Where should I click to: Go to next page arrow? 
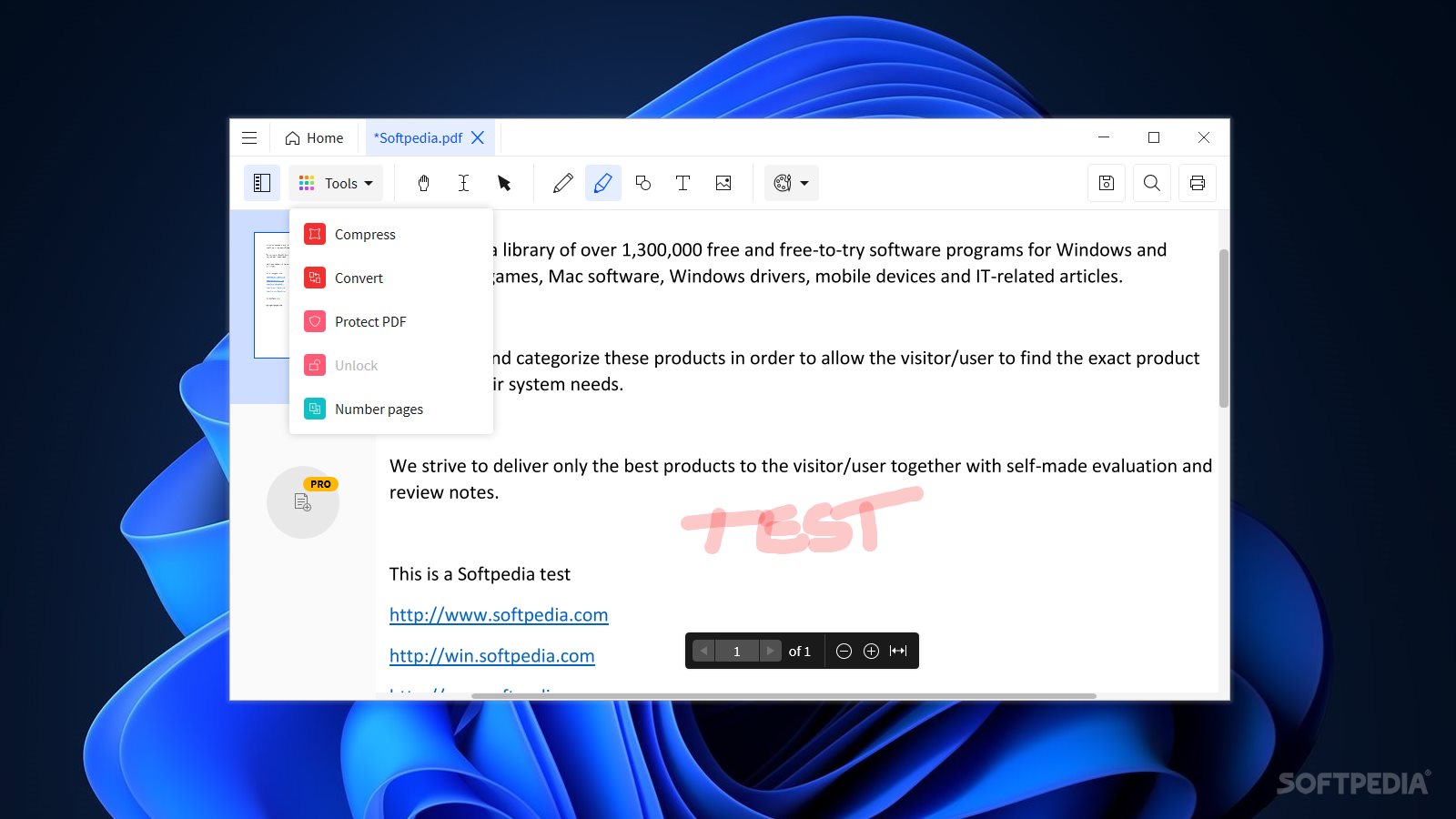[771, 651]
